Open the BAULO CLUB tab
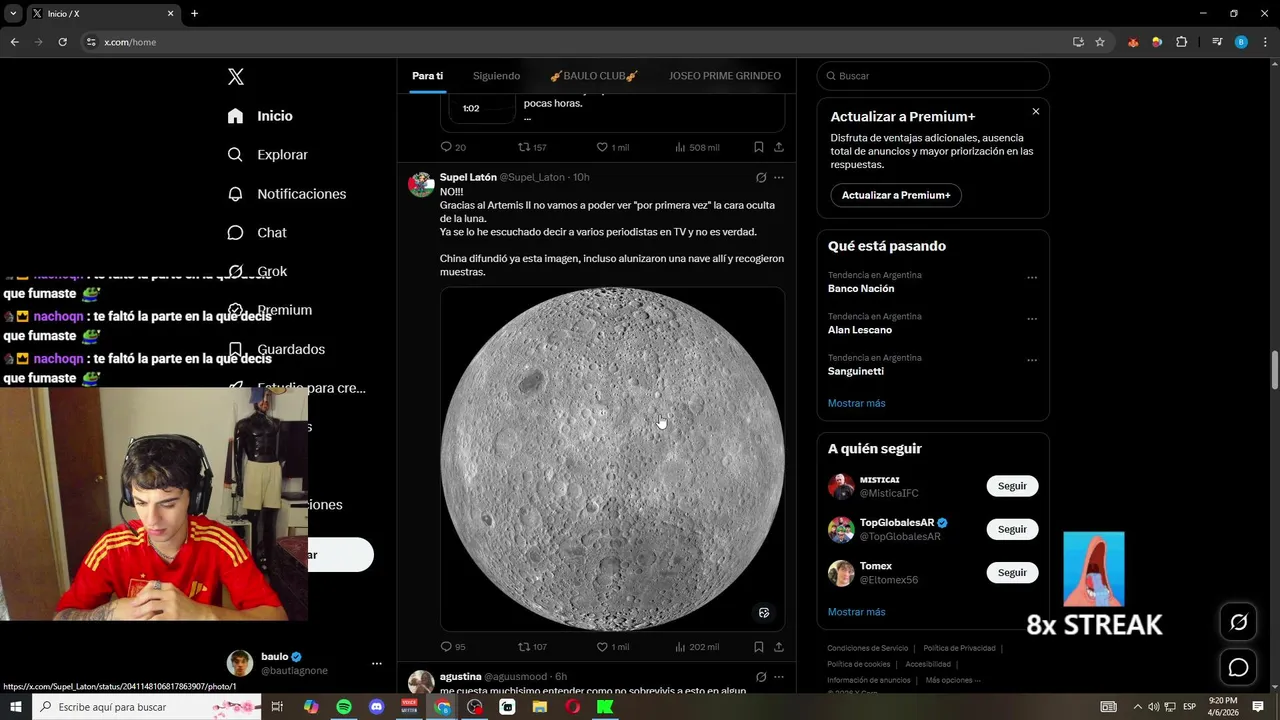 (594, 76)
